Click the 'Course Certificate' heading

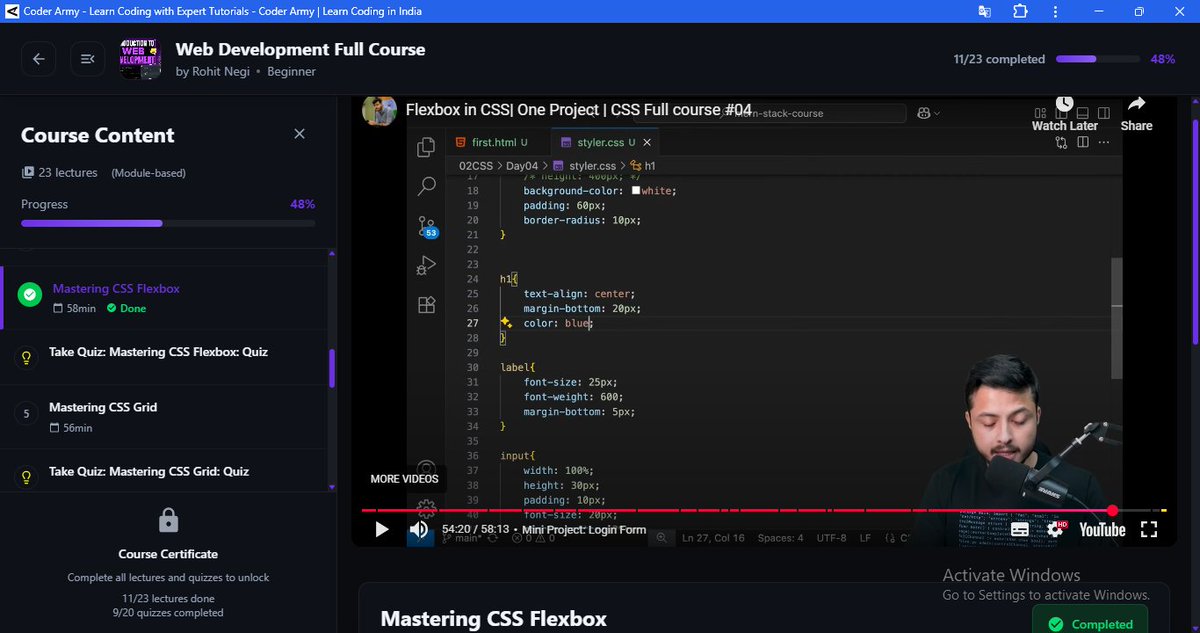[168, 554]
